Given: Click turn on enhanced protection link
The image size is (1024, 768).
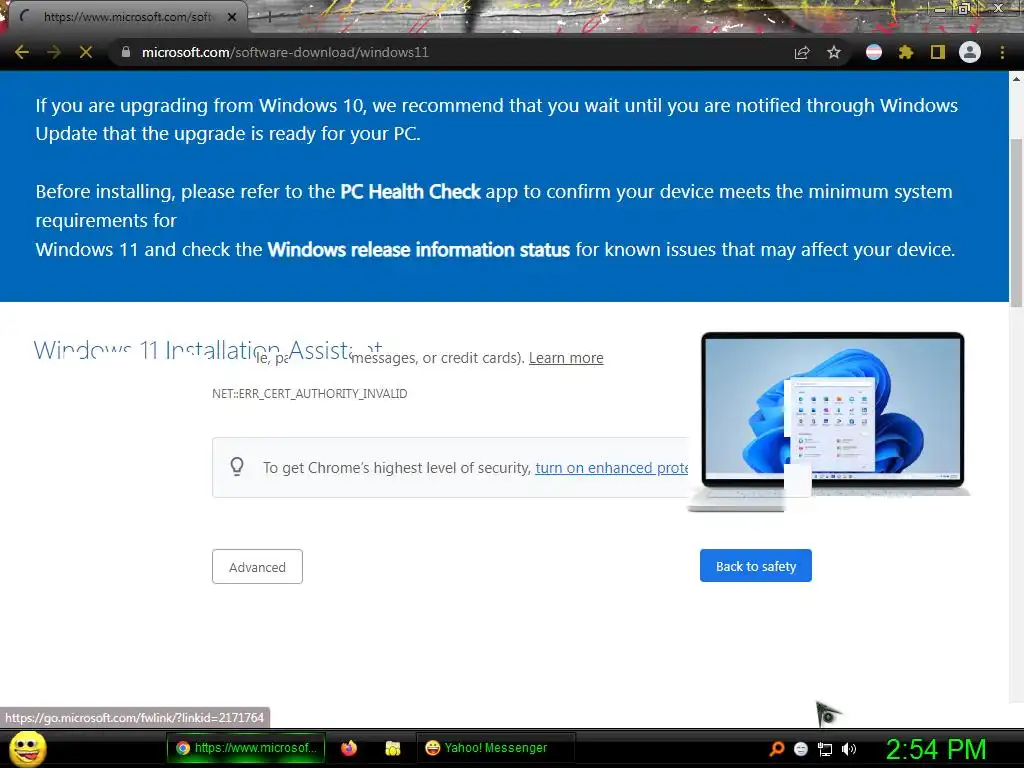Looking at the screenshot, I should (x=612, y=468).
